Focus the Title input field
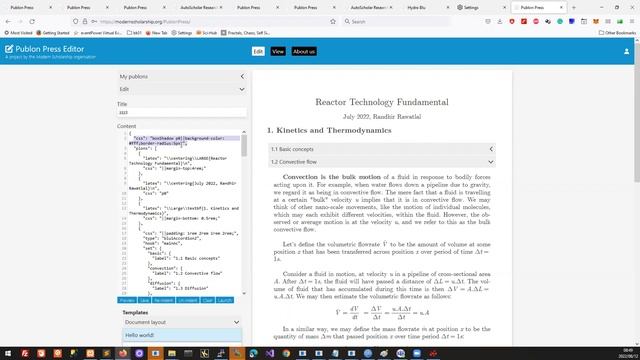Viewport: 640px width, 360px height. click(182, 112)
